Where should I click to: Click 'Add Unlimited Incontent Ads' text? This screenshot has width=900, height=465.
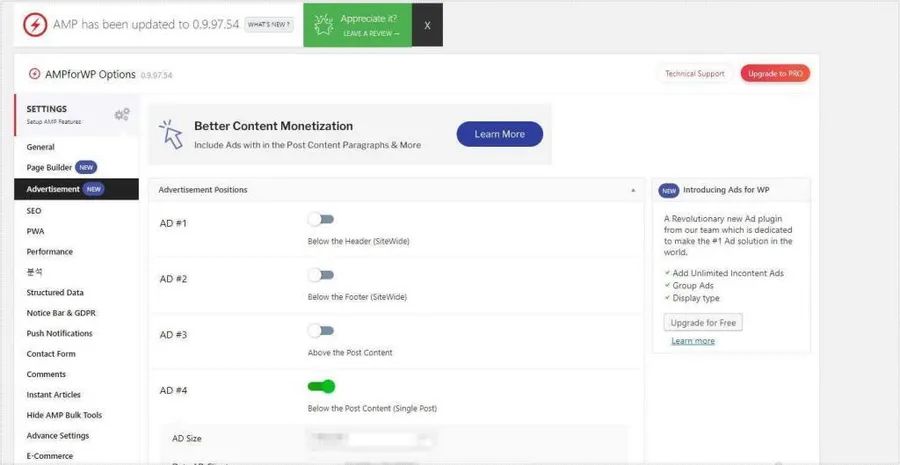(728, 273)
